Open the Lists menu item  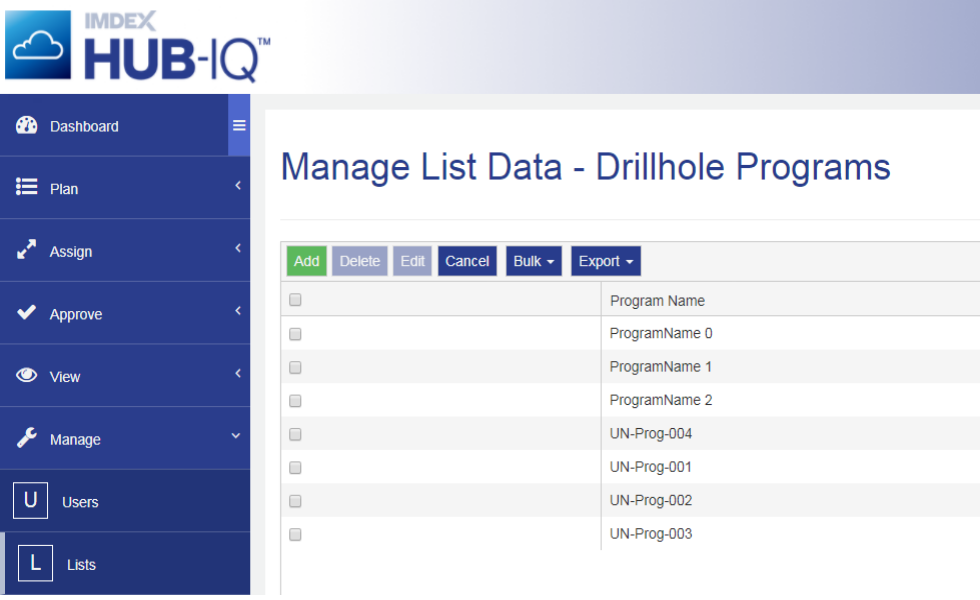(81, 565)
